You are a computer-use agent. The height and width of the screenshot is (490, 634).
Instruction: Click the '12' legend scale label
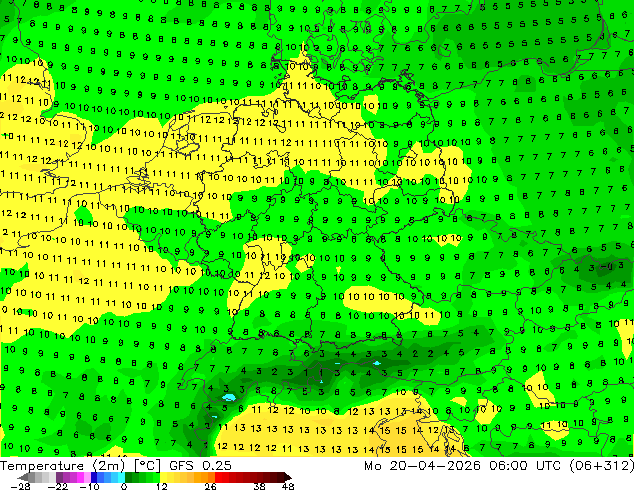pos(162,486)
